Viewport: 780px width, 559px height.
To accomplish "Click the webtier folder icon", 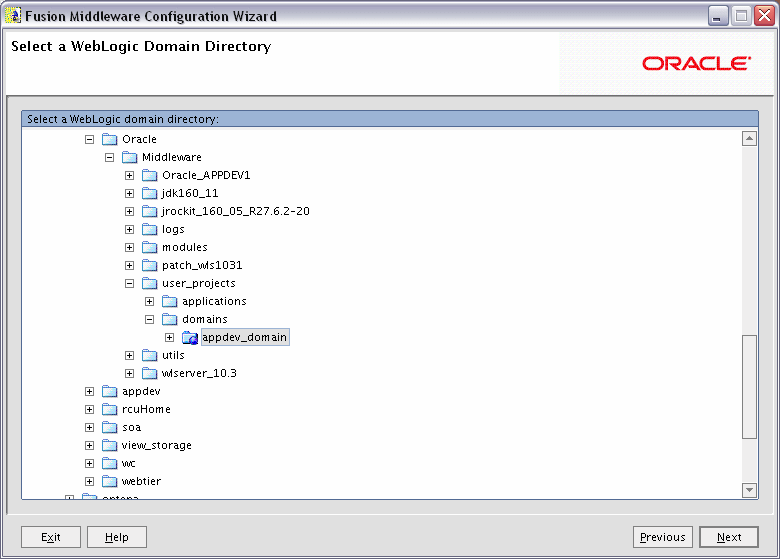I will tap(109, 481).
